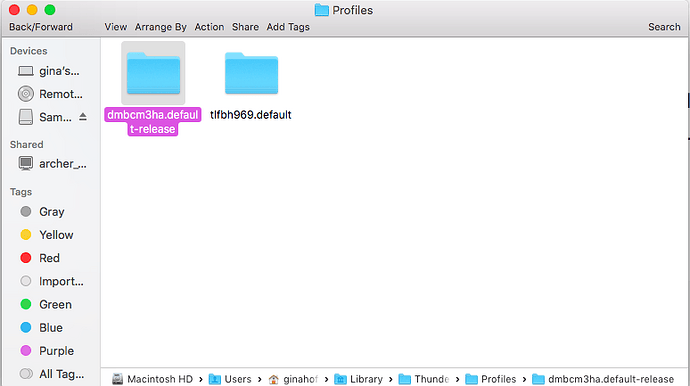Select the Red tag dot
Viewport: 690px width, 386px height.
pos(26,258)
